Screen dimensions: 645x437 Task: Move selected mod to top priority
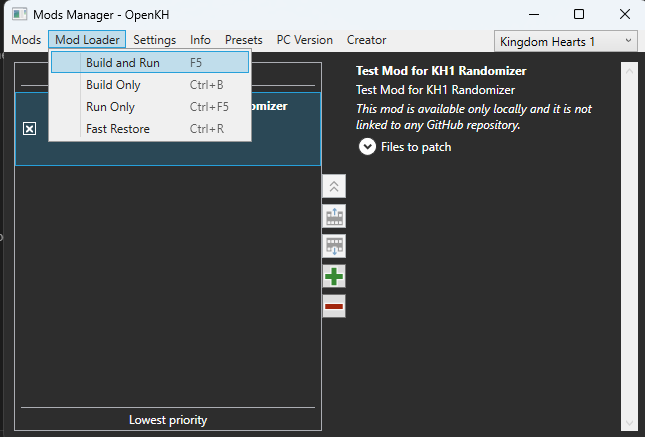tap(334, 186)
